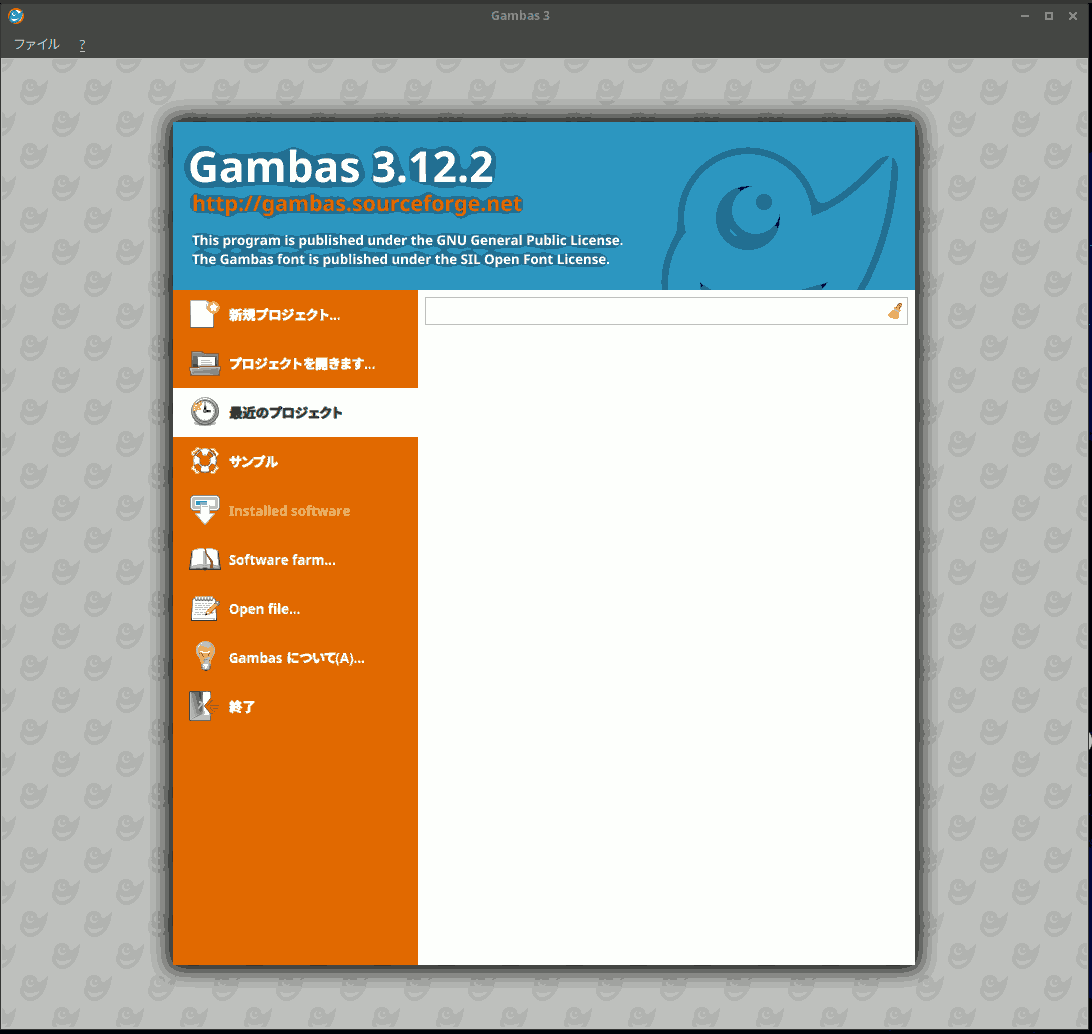Click the Installed software download icon

pos(205,510)
